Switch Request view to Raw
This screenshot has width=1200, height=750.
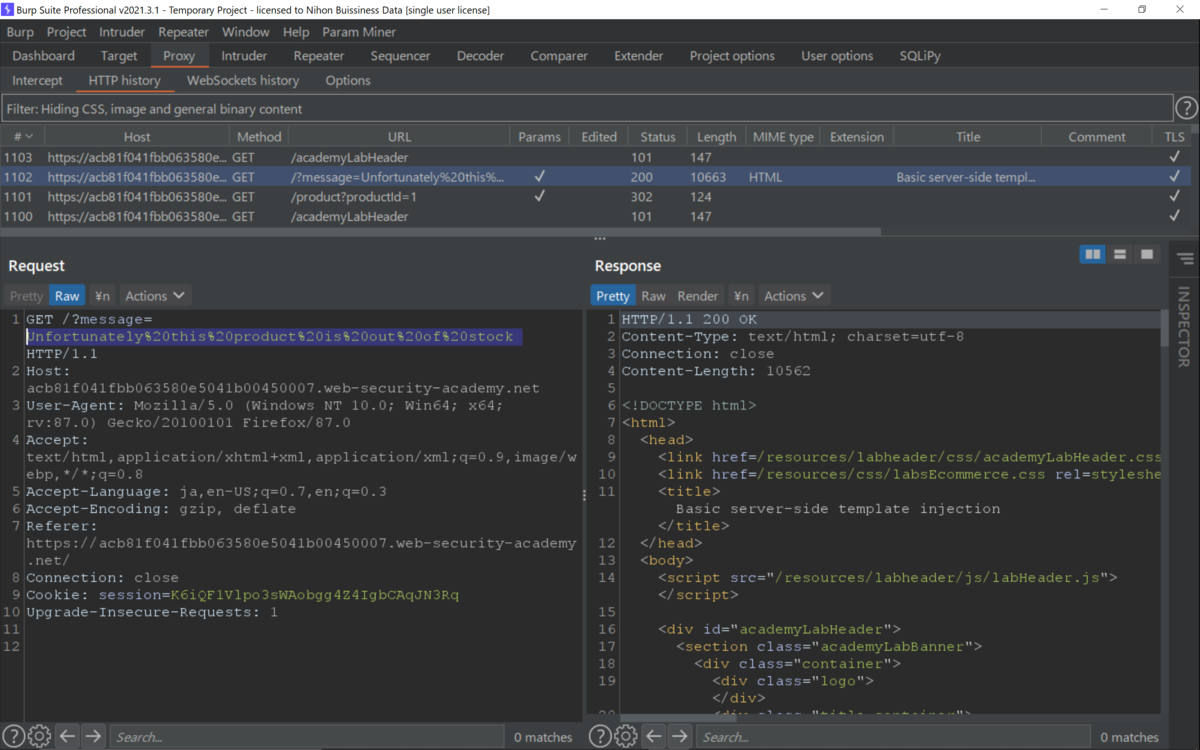[67, 296]
